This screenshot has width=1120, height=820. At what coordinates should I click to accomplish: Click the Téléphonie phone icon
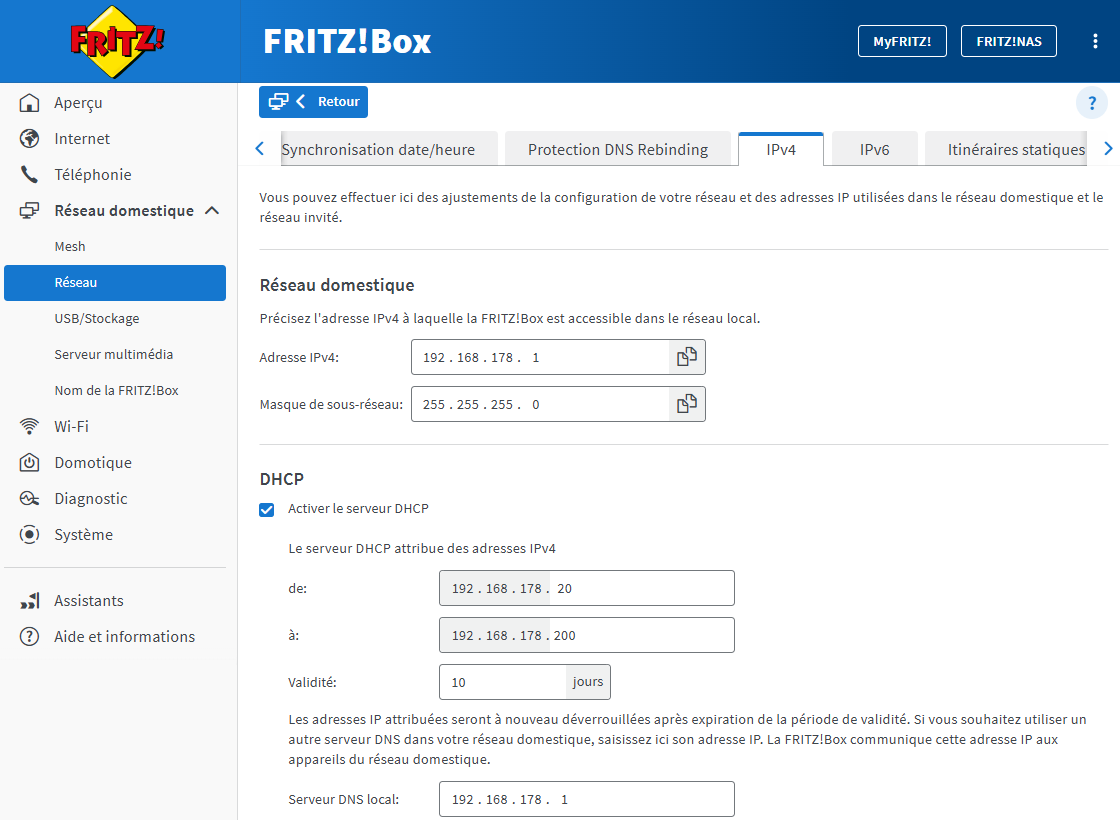pyautogui.click(x=29, y=174)
